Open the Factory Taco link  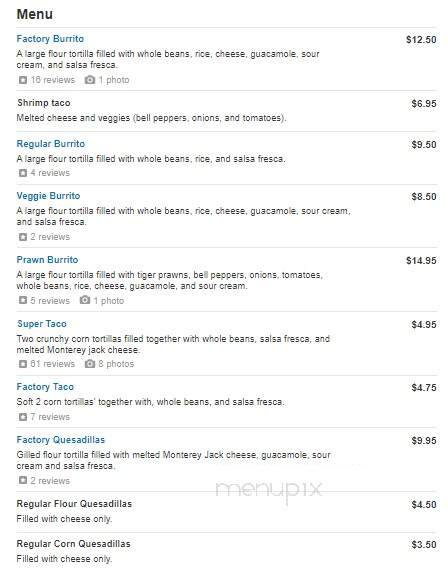click(45, 387)
